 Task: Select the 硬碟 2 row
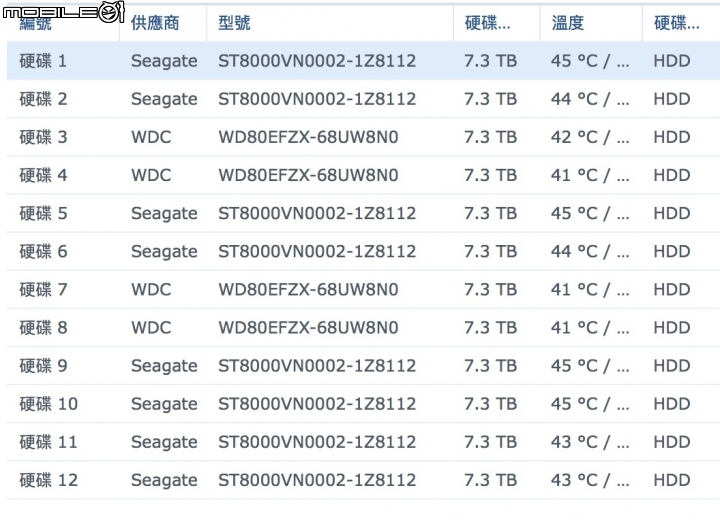click(x=363, y=99)
